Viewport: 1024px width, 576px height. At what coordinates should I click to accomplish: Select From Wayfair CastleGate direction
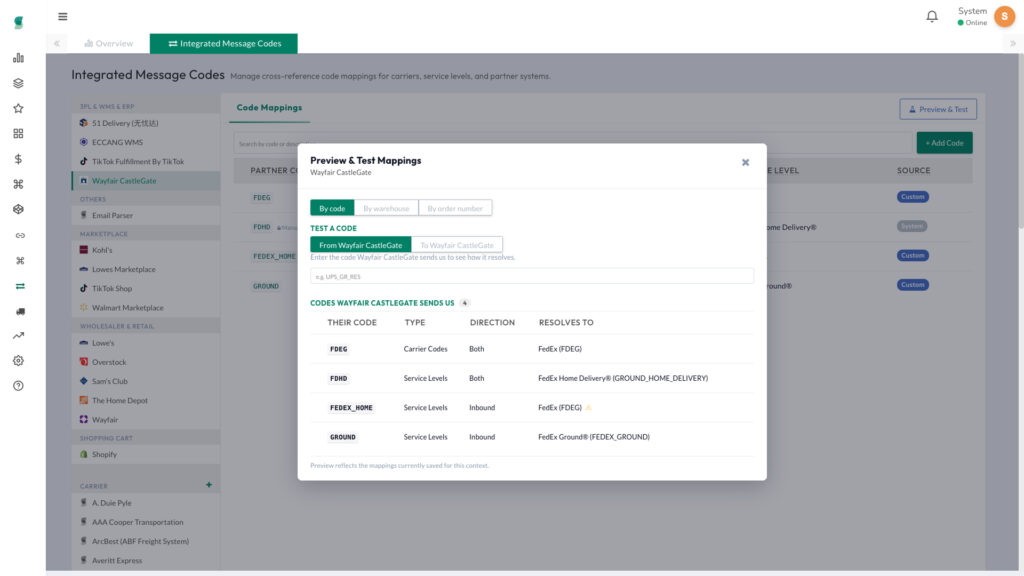pyautogui.click(x=360, y=245)
